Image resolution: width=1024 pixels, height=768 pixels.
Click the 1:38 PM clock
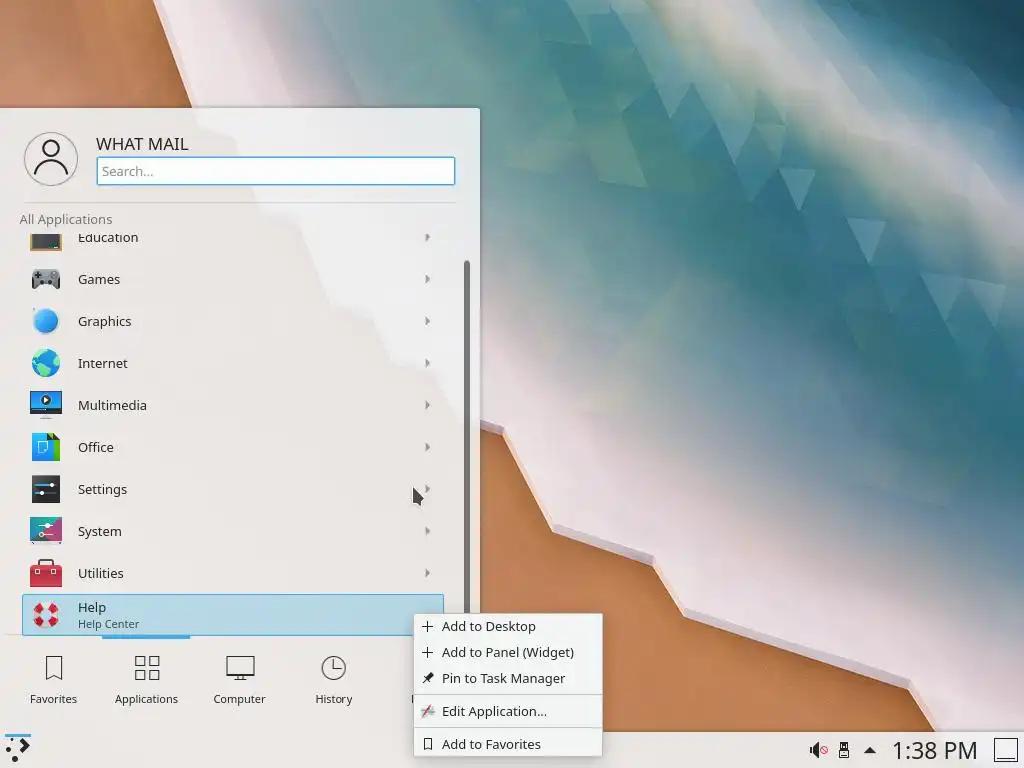click(935, 750)
